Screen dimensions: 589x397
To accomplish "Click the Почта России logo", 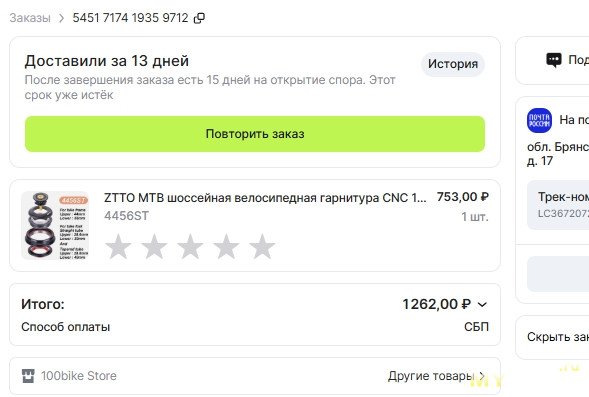I will [539, 120].
